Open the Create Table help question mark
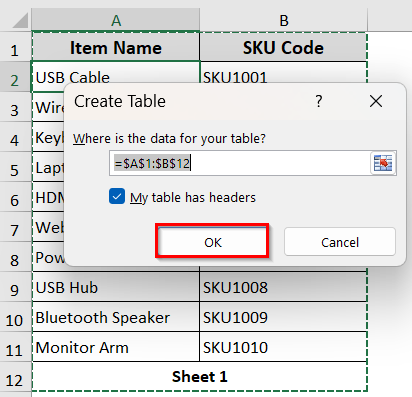This screenshot has width=412, height=397. [x=319, y=101]
